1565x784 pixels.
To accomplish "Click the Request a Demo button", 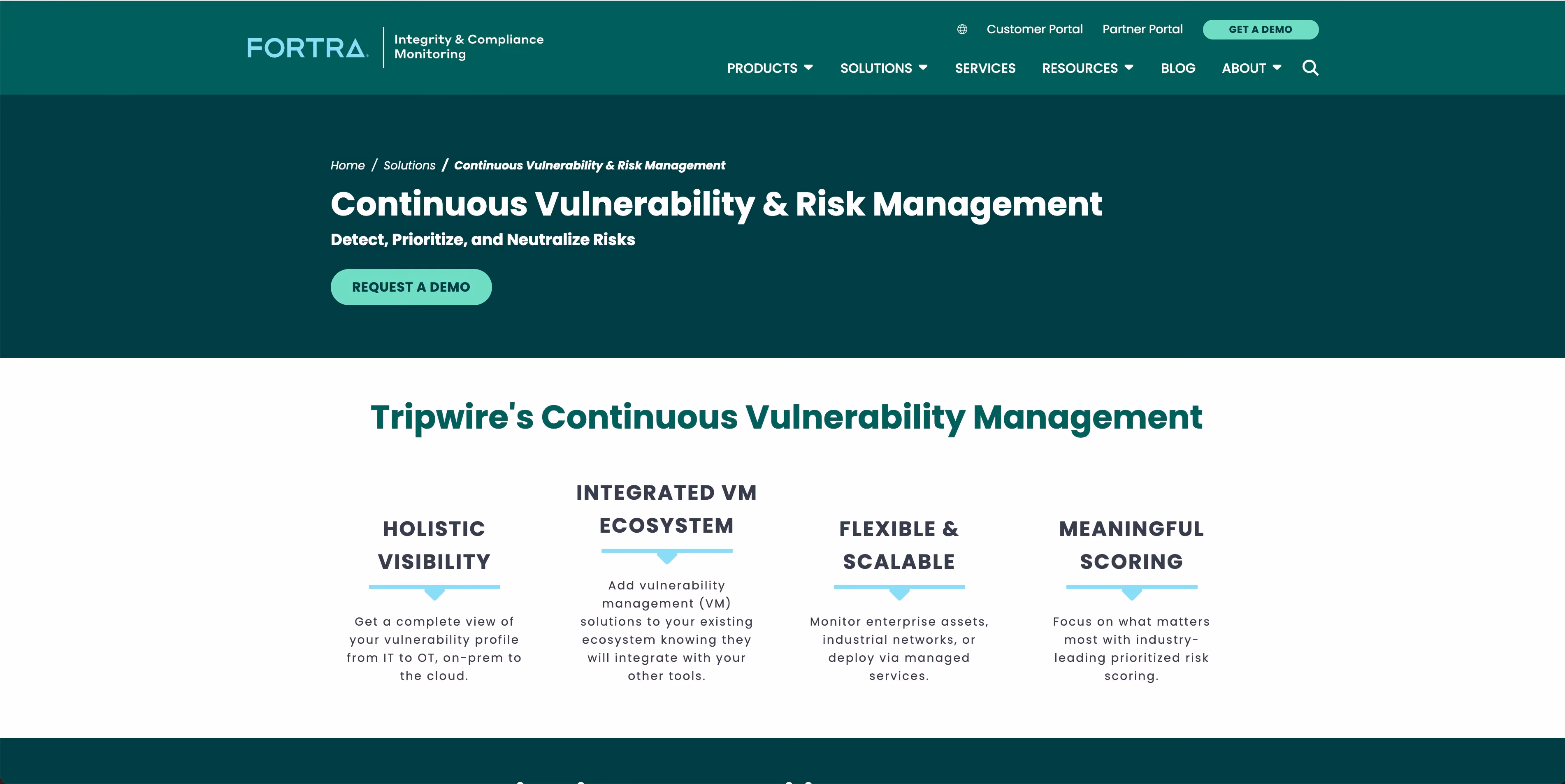I will click(x=411, y=287).
